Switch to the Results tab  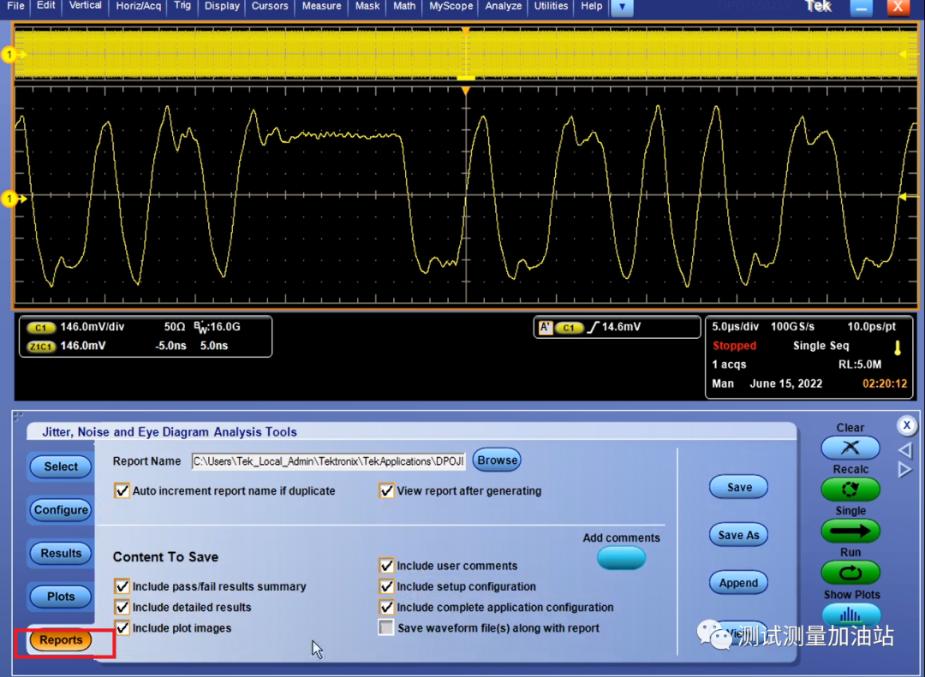pyautogui.click(x=60, y=553)
